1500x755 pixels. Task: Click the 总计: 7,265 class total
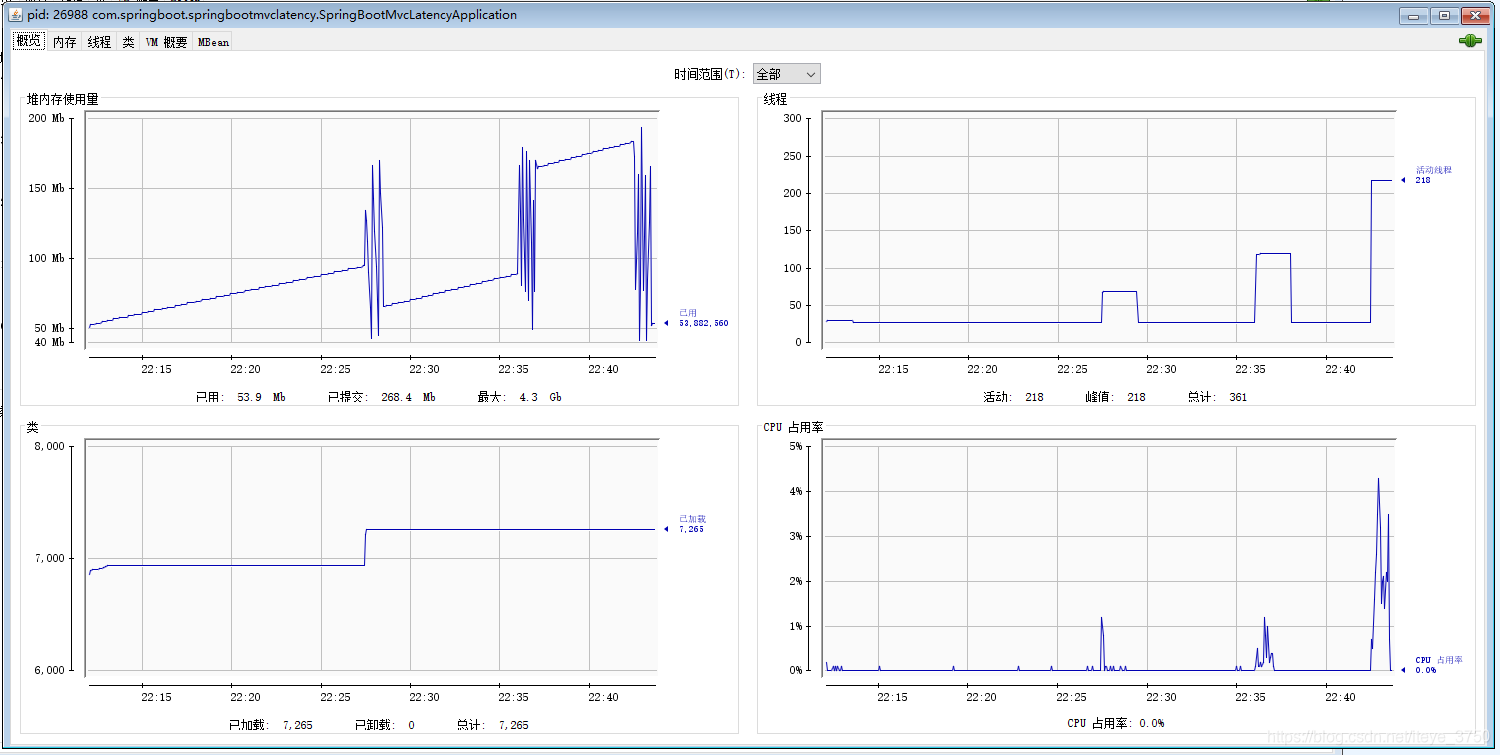(492, 725)
